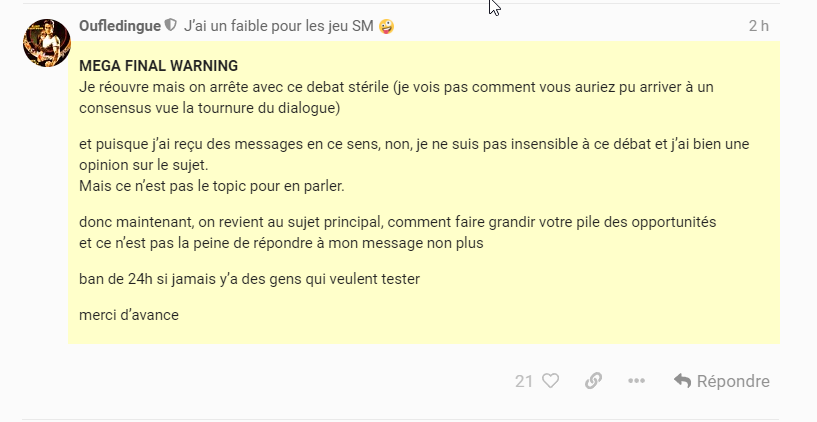
Task: Click the reply arrow icon next to Répondre
Action: point(682,381)
